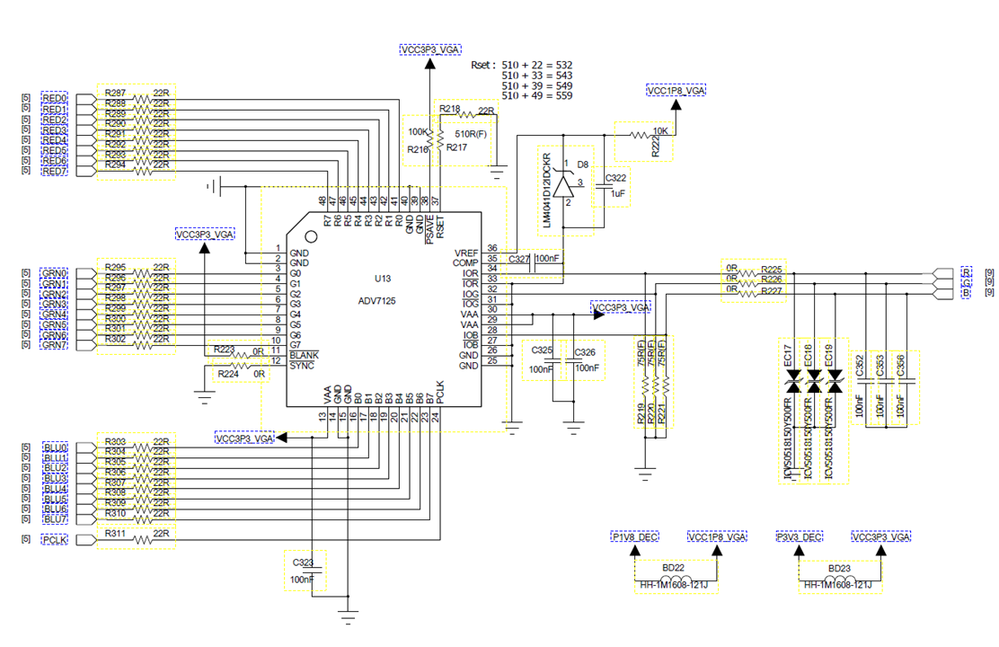The image size is (999, 647).
Task: Select the U13 chip designator
Action: 383,279
